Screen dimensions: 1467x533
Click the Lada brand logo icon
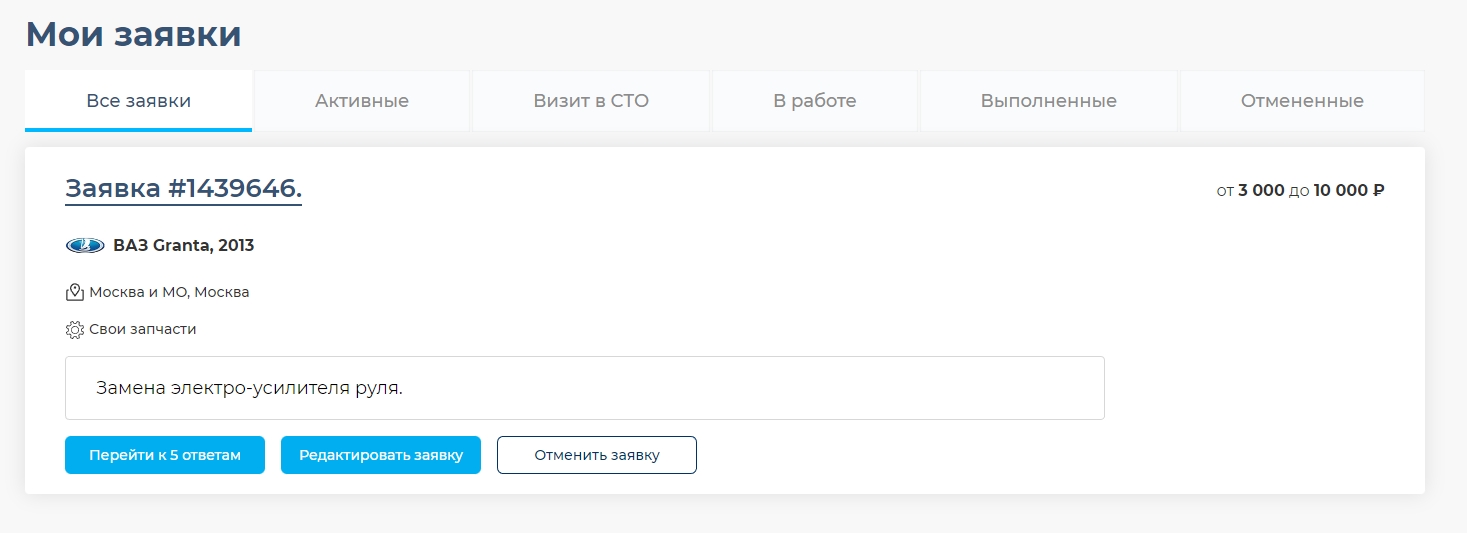[x=85, y=245]
